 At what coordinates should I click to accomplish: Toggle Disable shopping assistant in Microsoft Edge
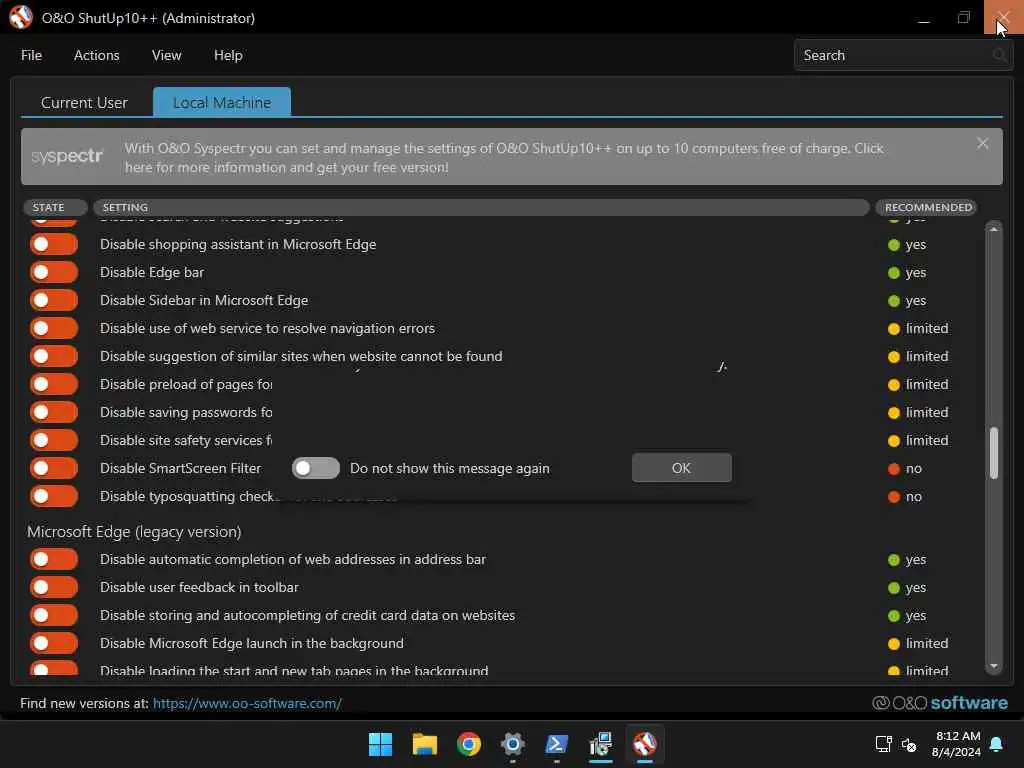(54, 244)
